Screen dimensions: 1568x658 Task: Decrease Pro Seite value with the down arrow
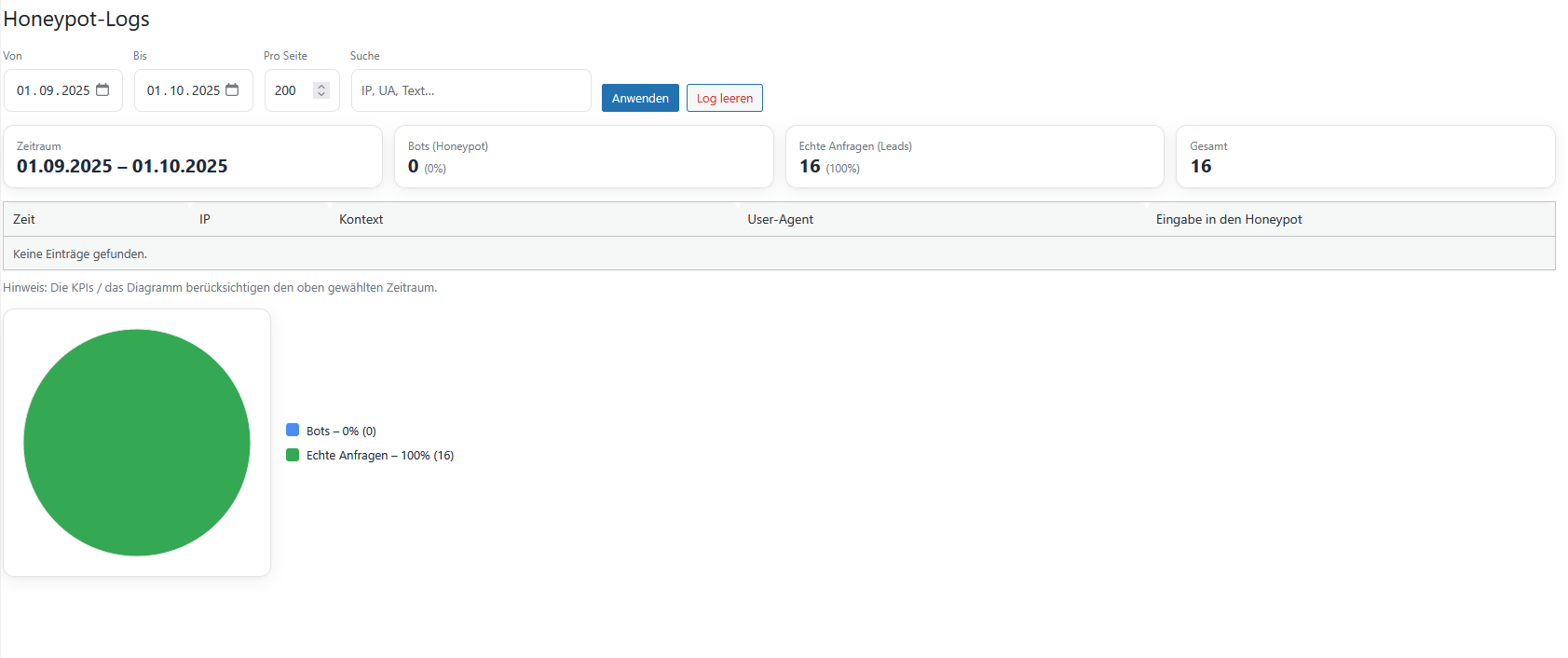(x=321, y=95)
